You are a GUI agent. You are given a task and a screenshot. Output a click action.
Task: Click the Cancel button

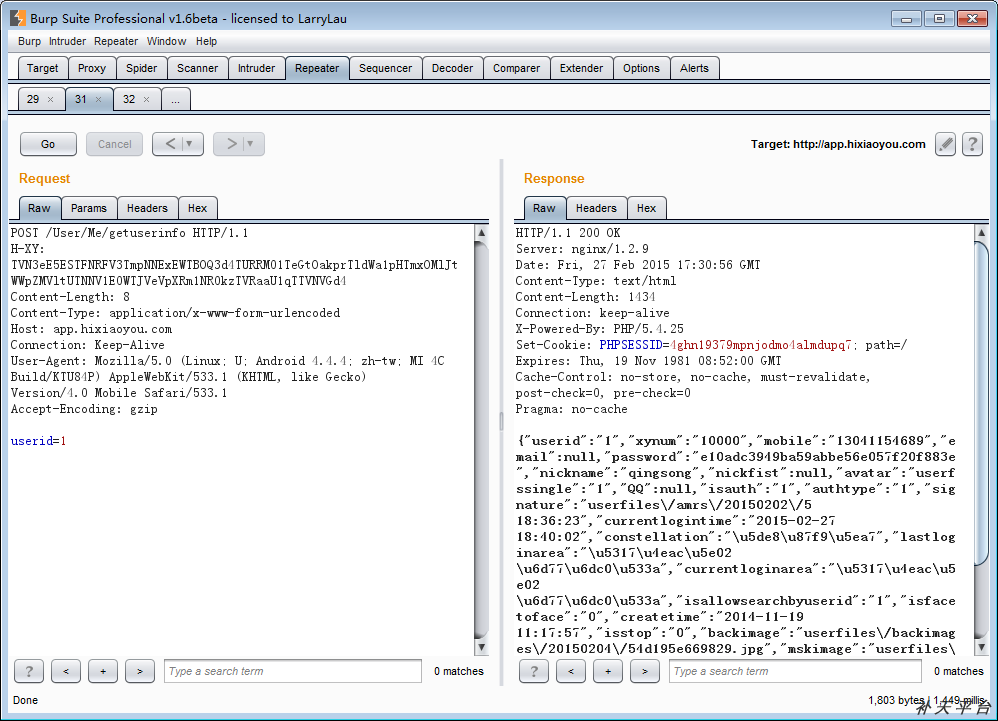pyautogui.click(x=115, y=144)
